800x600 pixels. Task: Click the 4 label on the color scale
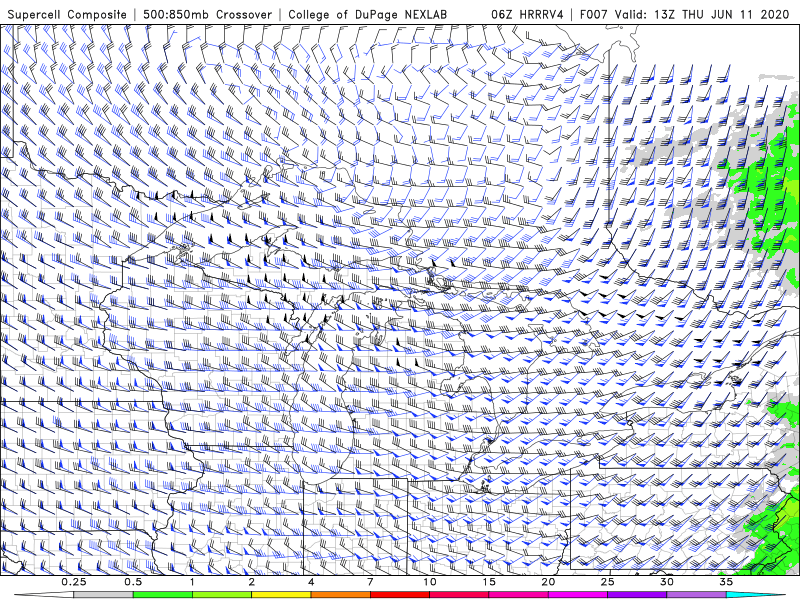311,582
